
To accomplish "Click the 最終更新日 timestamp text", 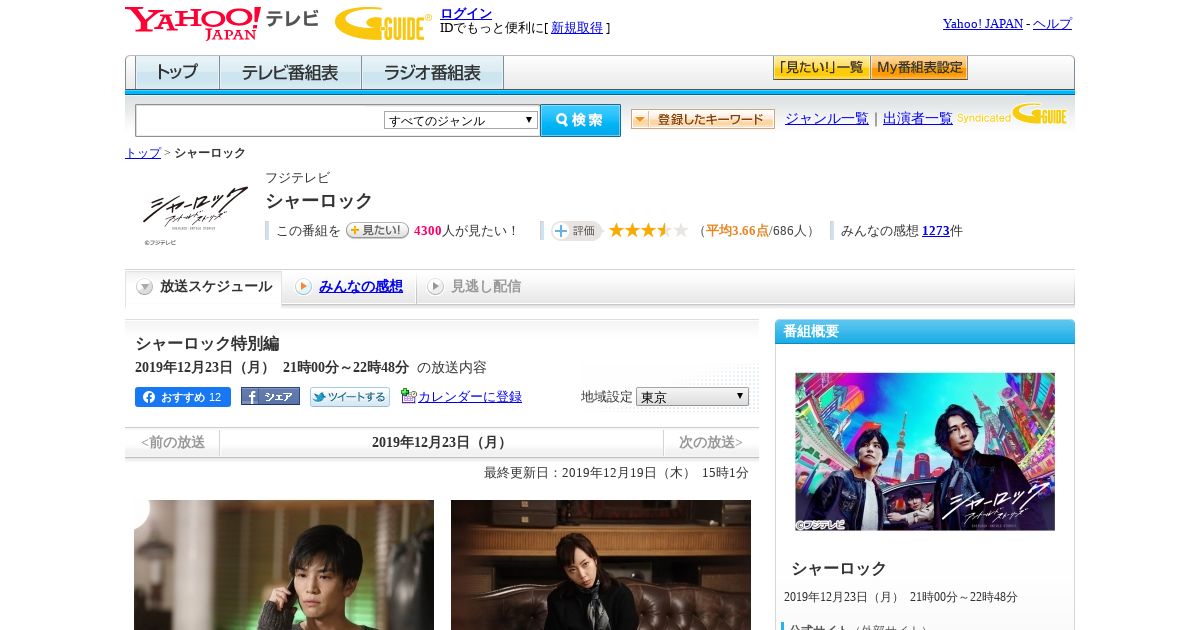I will [x=616, y=473].
